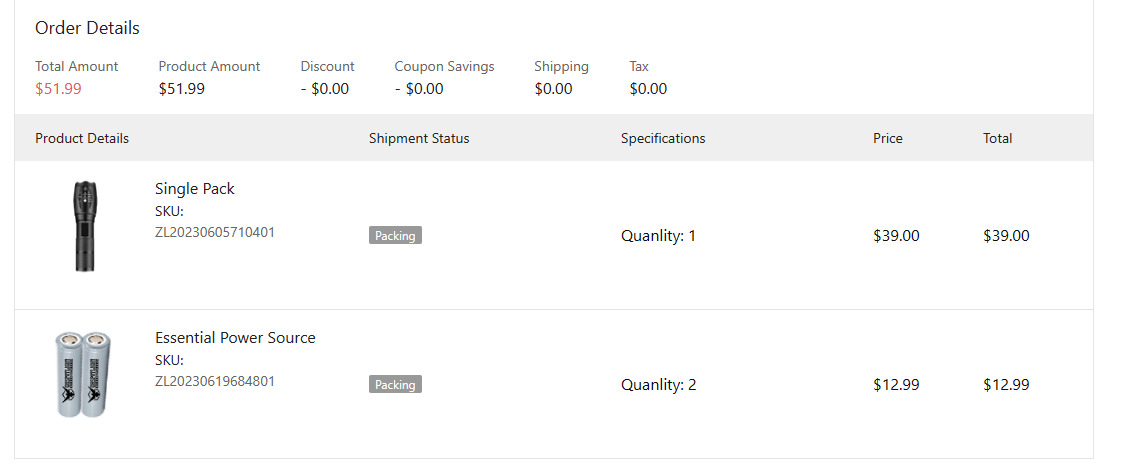The width and height of the screenshot is (1138, 473).
Task: Click the Packing badge for Single Pack
Action: coord(395,236)
